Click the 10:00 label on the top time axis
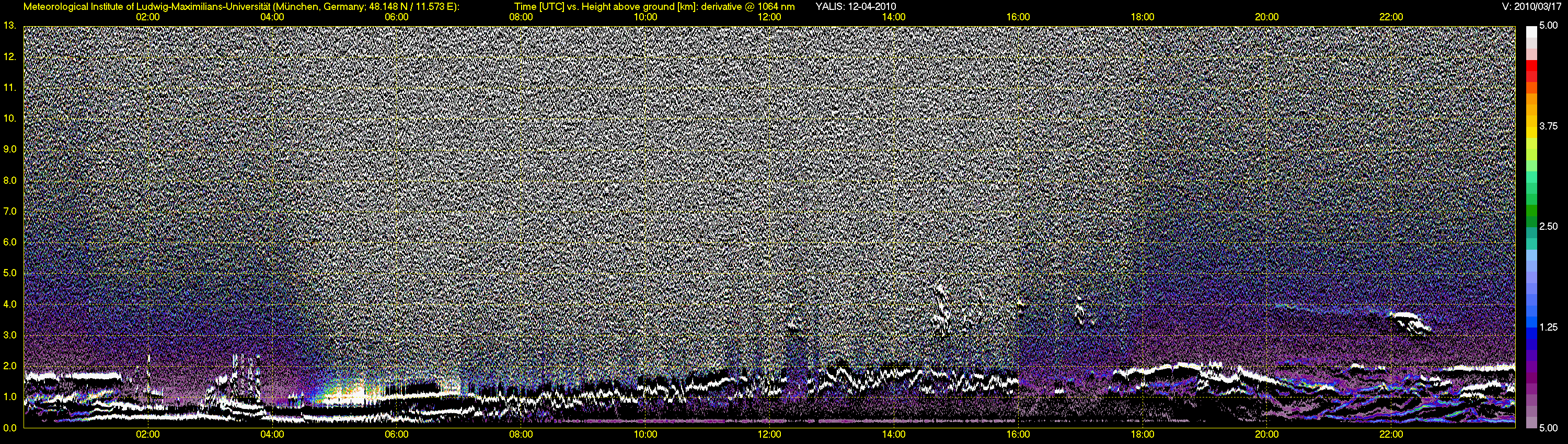 645,17
